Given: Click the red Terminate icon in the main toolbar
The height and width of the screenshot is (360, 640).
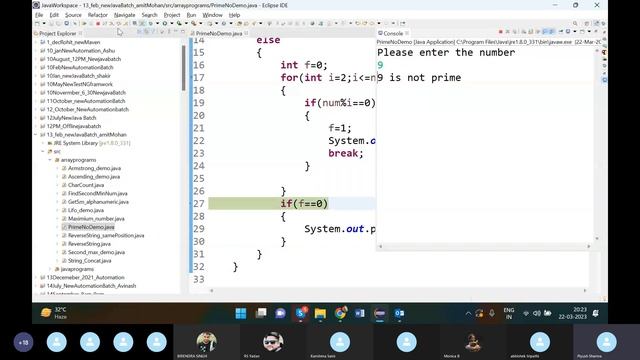Looking at the screenshot, I should 98,24.
